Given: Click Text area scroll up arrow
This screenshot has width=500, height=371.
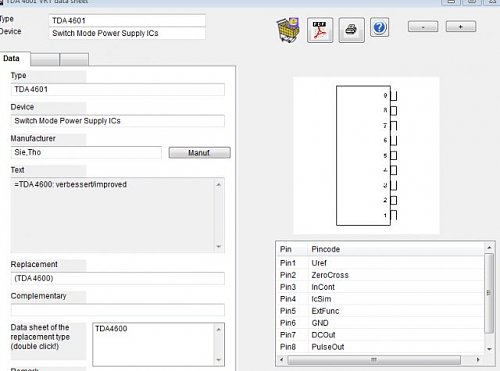Looking at the screenshot, I should (x=219, y=184).
